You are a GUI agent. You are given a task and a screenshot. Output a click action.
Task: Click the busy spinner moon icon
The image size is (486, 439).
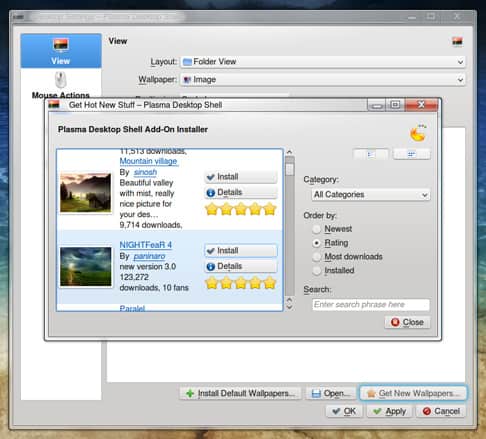(418, 133)
